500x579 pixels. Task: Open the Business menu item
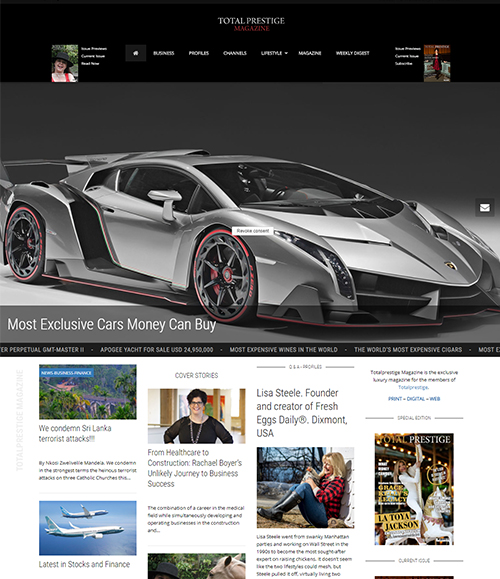[x=164, y=53]
